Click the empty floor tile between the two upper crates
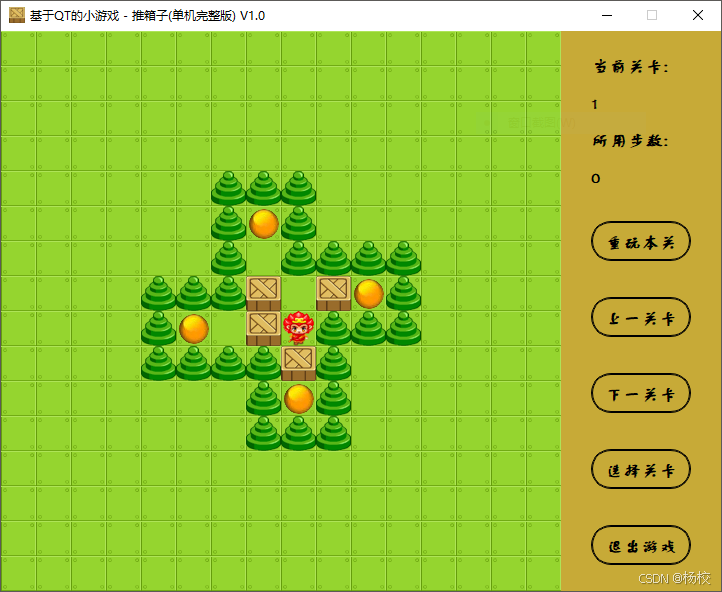Viewport: 722px width, 592px height. point(298,293)
